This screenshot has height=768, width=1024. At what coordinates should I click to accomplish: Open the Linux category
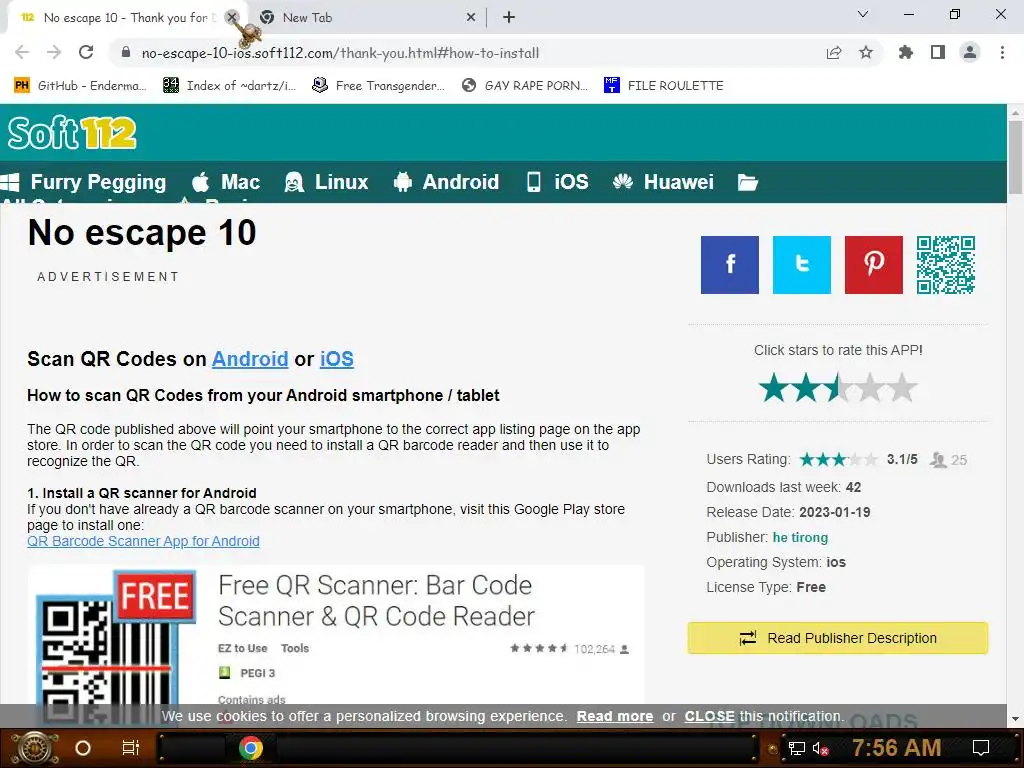(x=327, y=182)
